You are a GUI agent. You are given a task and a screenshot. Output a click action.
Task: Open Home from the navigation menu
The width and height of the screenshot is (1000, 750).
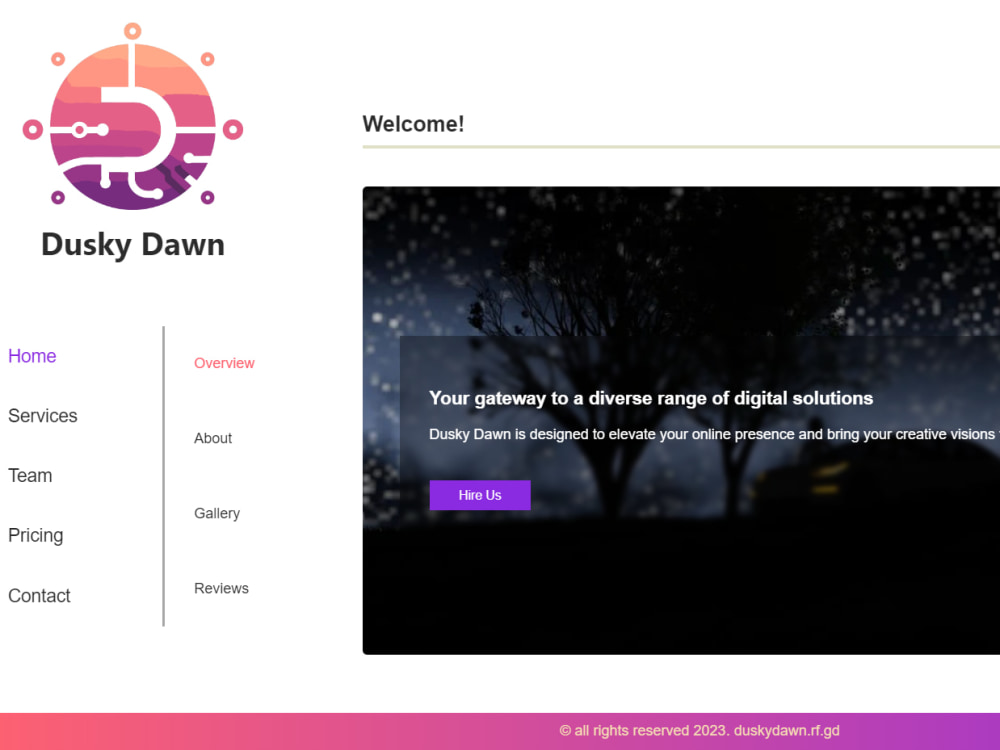(32, 356)
